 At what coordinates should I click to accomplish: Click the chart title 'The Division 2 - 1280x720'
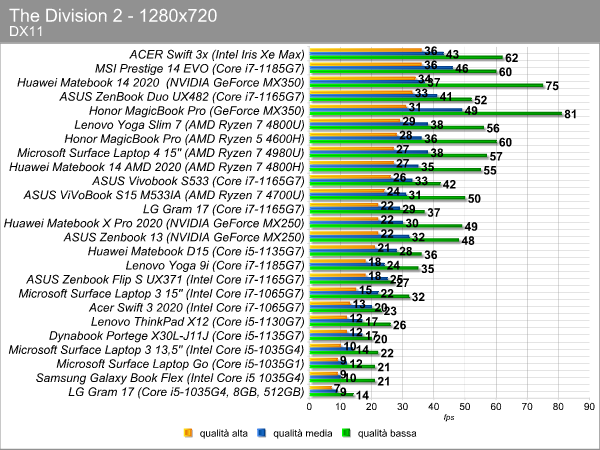[x=113, y=16]
